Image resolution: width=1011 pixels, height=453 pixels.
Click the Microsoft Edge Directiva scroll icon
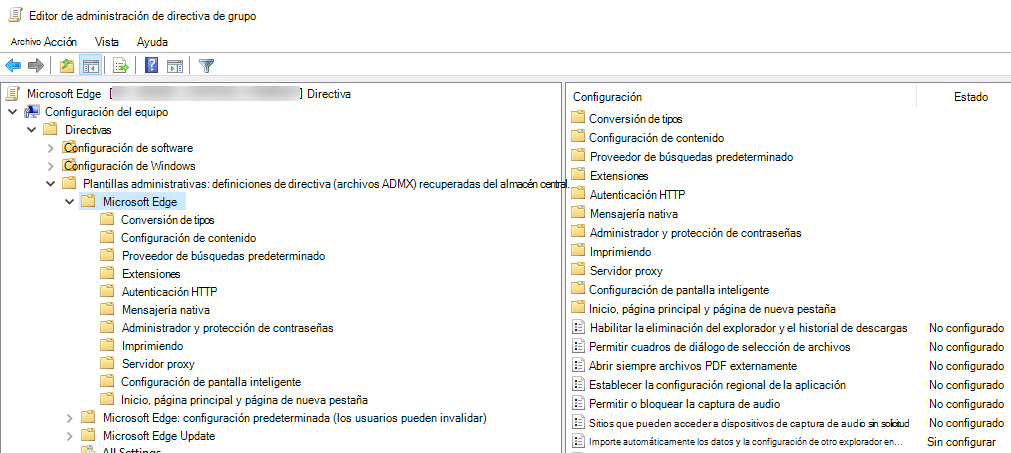(x=12, y=94)
